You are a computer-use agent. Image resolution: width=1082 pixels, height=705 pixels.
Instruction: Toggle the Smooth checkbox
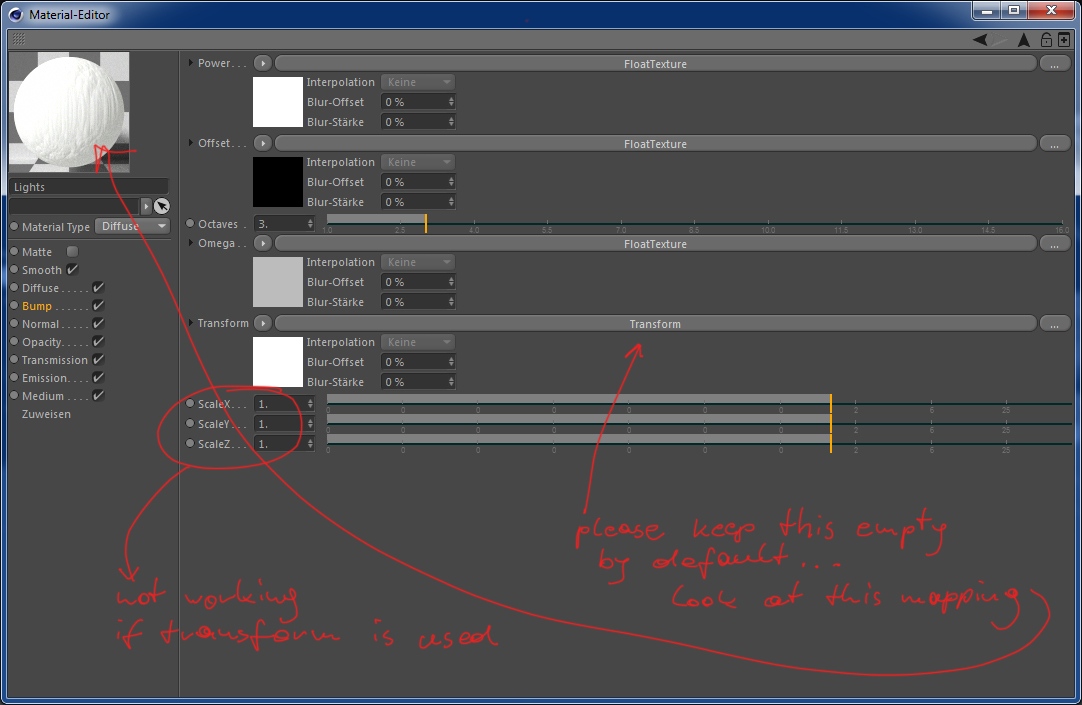(x=72, y=270)
